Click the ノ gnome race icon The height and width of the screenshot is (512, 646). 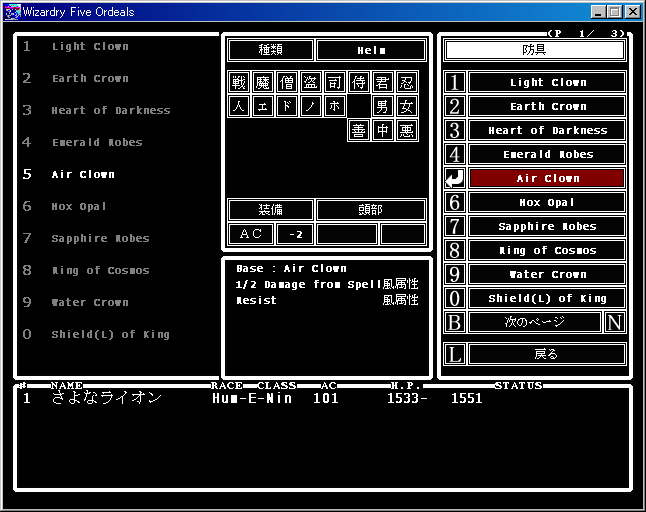click(311, 106)
